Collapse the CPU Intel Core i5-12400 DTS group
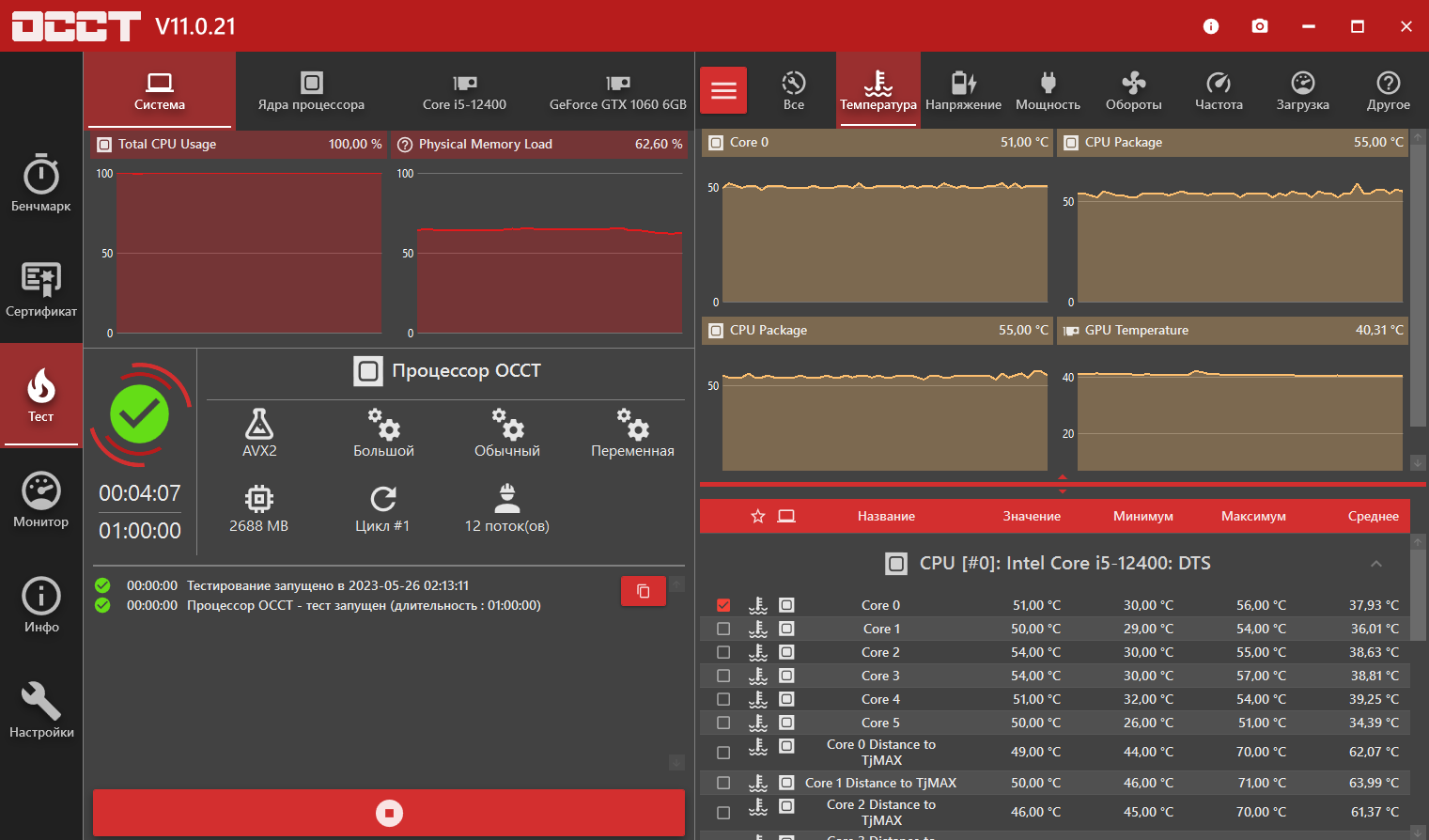 pyautogui.click(x=1375, y=564)
